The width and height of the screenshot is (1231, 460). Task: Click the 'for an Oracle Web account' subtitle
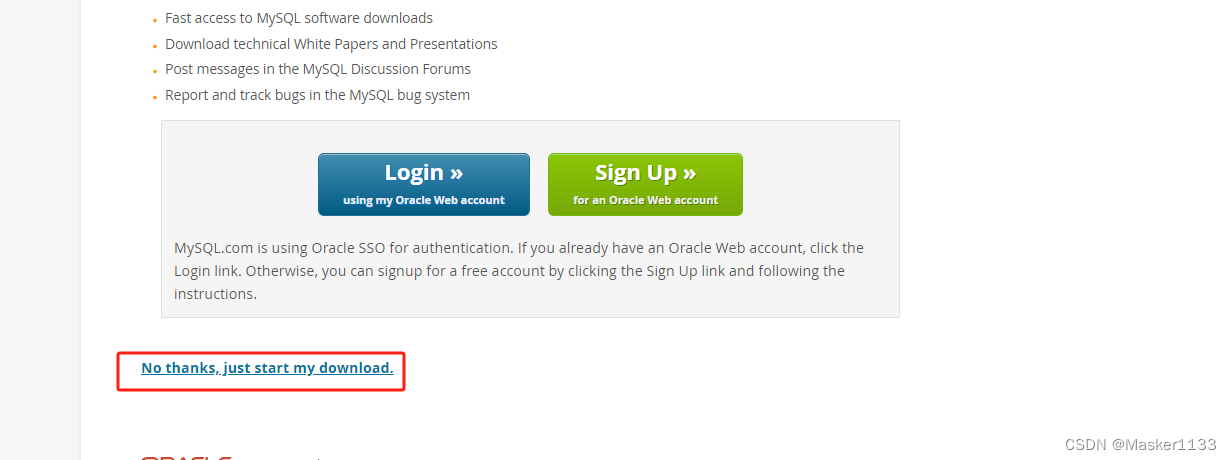(x=645, y=200)
